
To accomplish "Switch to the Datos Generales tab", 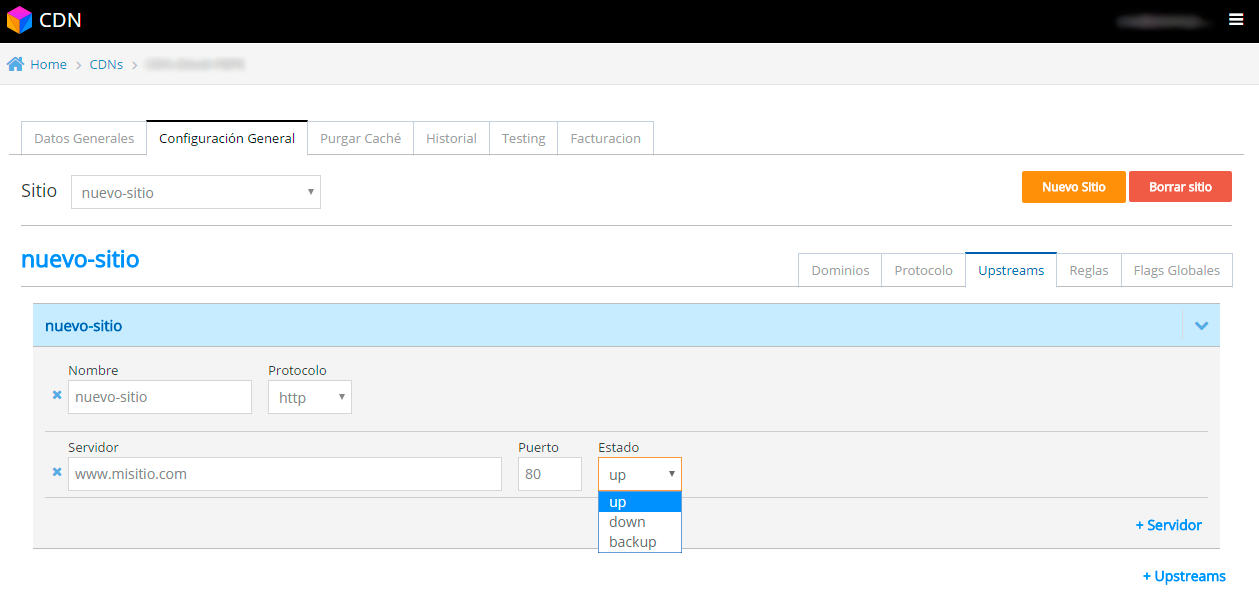I will click(84, 138).
